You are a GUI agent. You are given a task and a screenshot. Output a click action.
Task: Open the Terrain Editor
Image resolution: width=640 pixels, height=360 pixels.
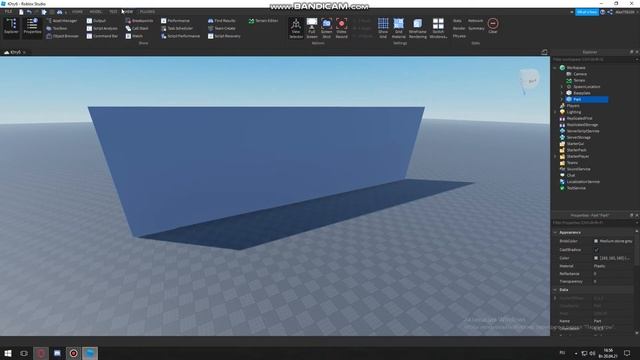click(263, 20)
